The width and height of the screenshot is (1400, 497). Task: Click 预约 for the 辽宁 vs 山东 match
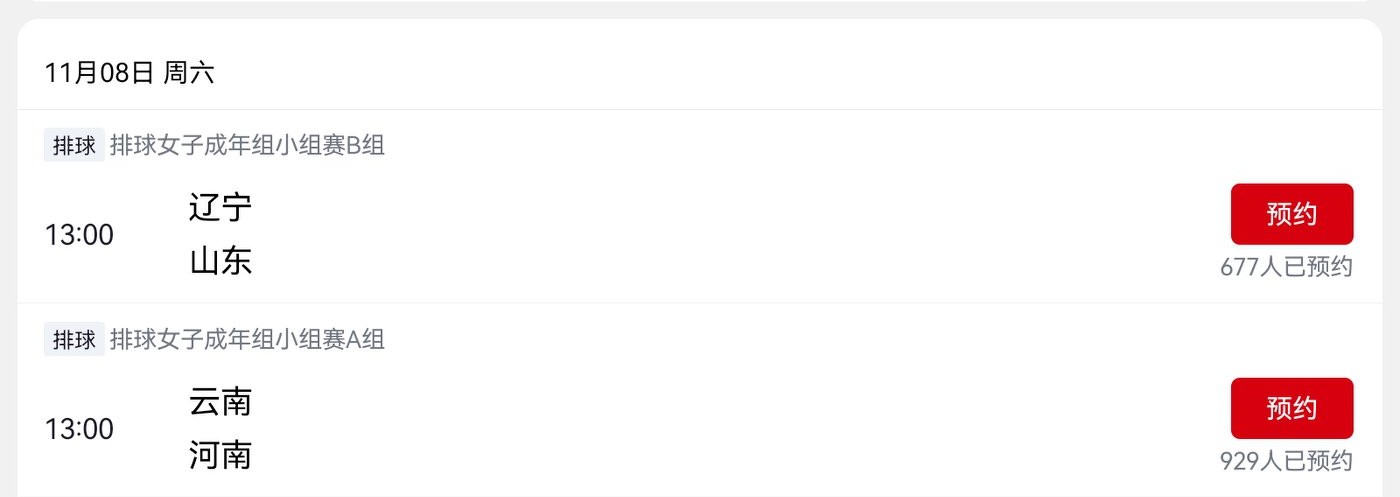pyautogui.click(x=1291, y=214)
